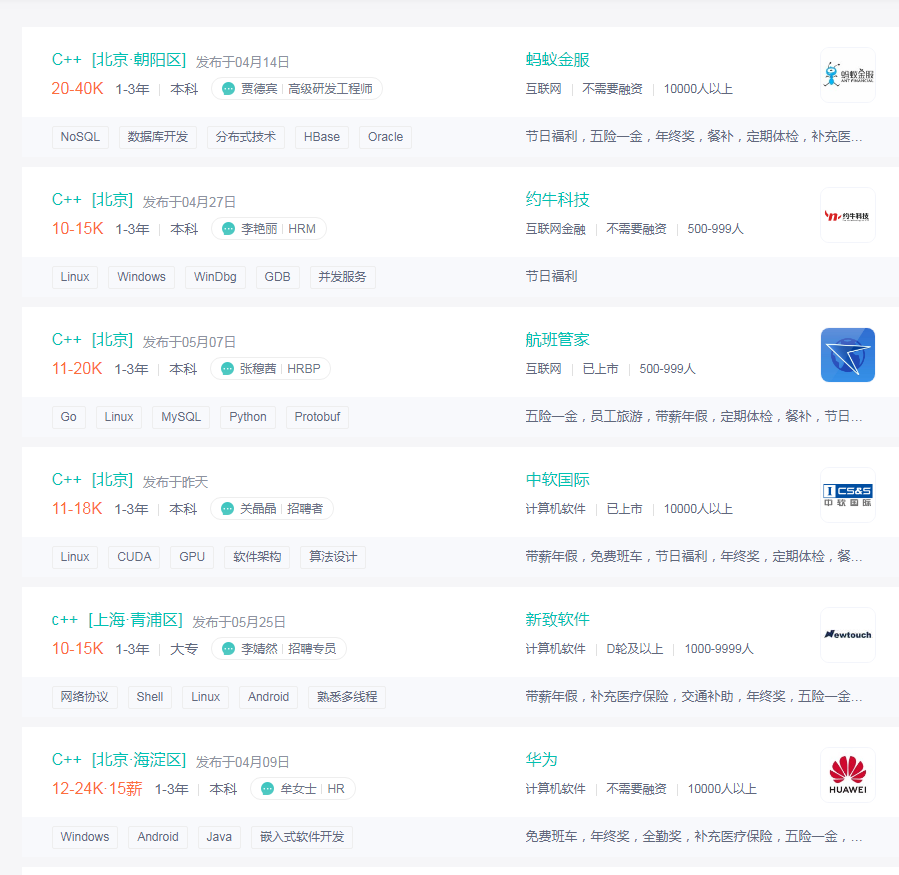Click chat bubble icon beside 牟女士
The image size is (899, 875).
pyautogui.click(x=267, y=788)
